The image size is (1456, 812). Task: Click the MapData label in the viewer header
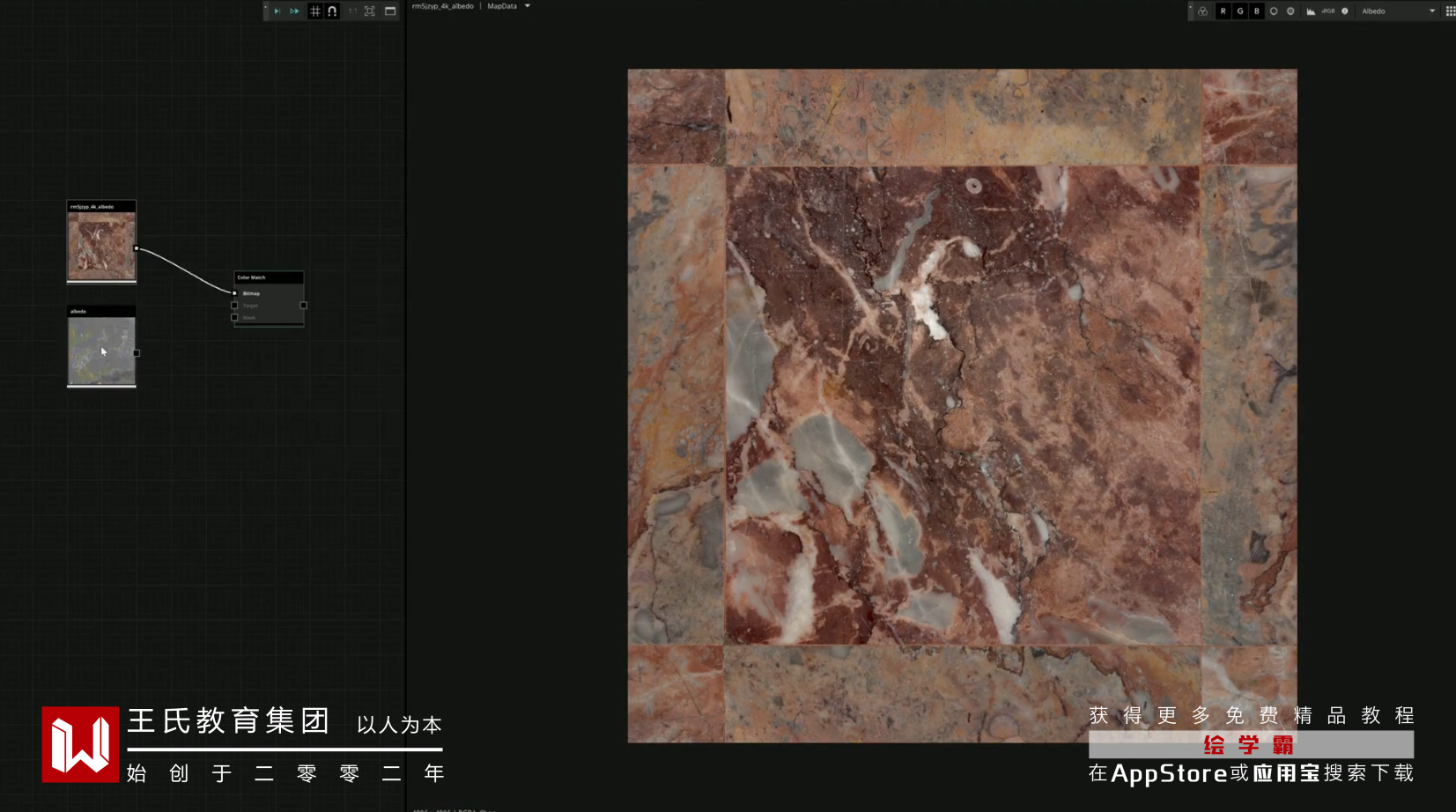(x=502, y=6)
